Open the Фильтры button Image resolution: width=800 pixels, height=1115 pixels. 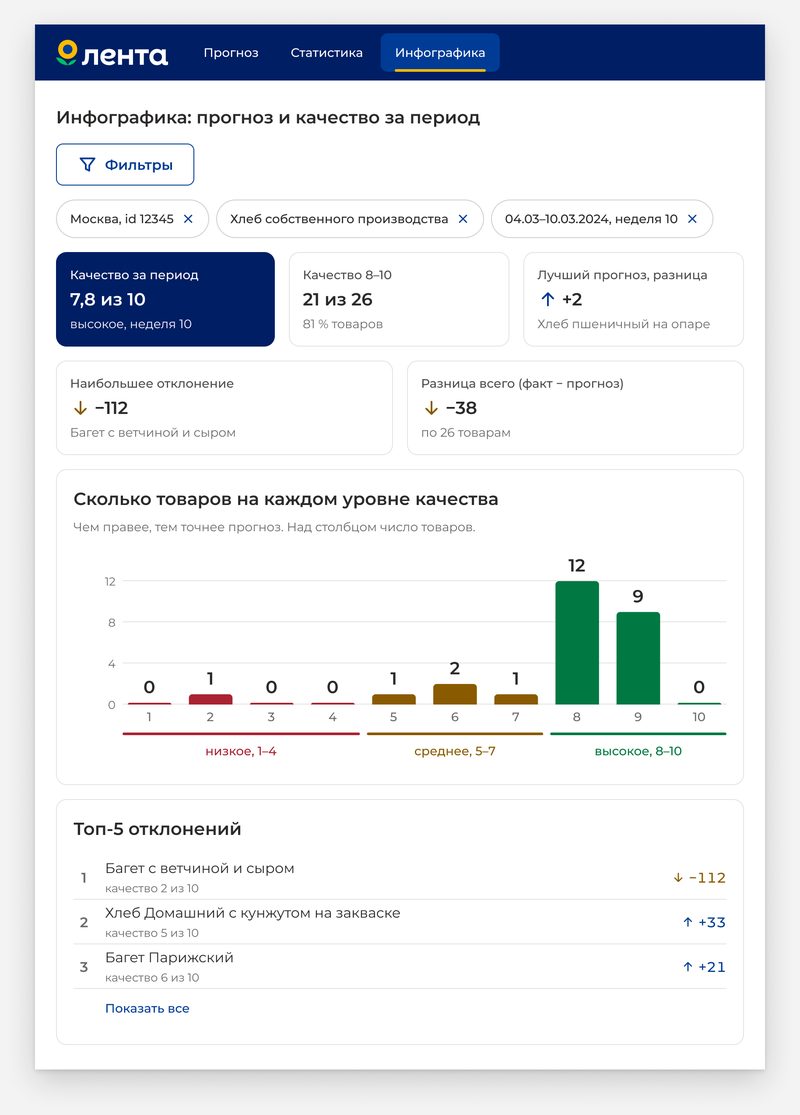click(125, 164)
